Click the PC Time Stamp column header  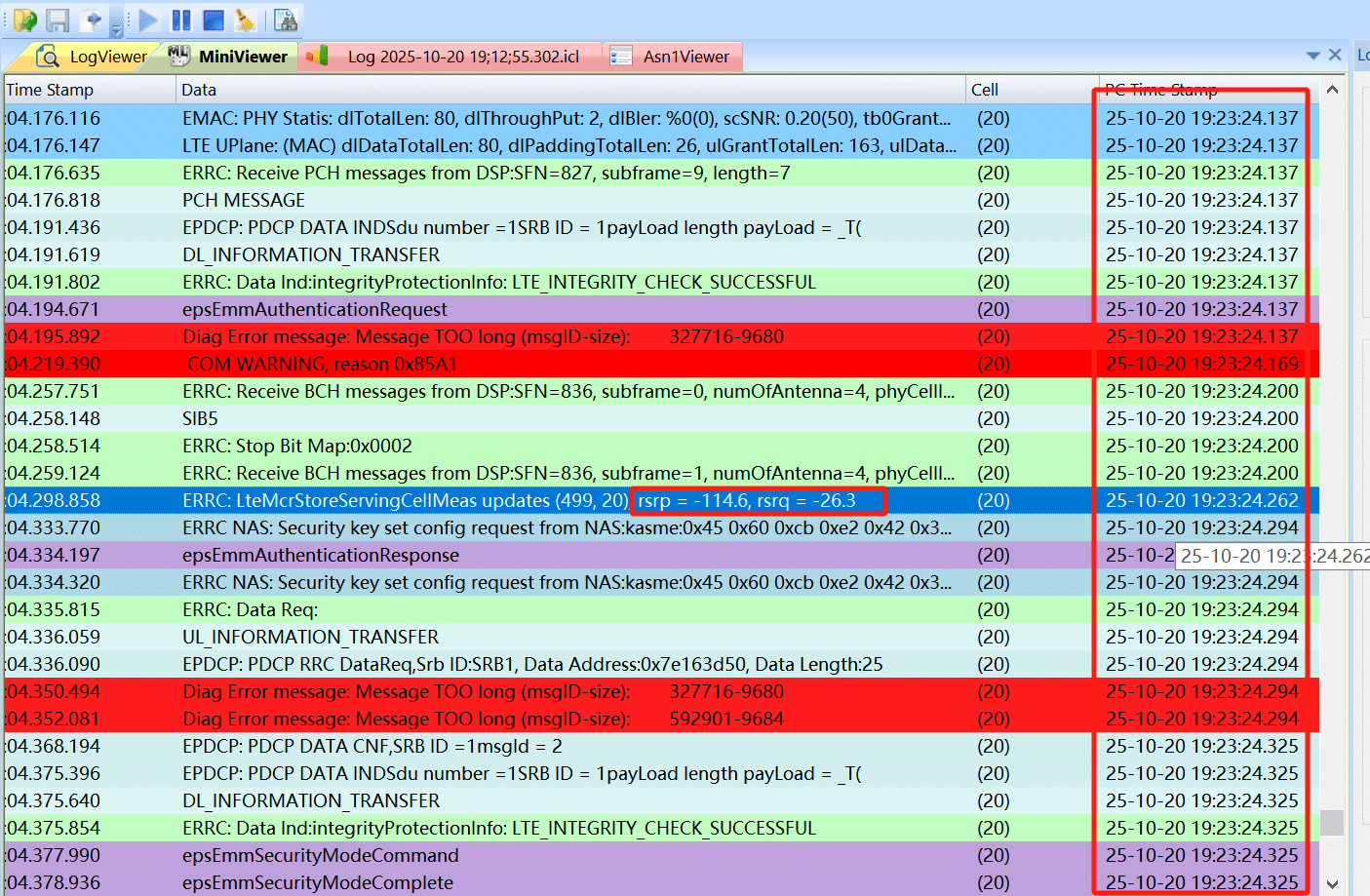point(1160,90)
